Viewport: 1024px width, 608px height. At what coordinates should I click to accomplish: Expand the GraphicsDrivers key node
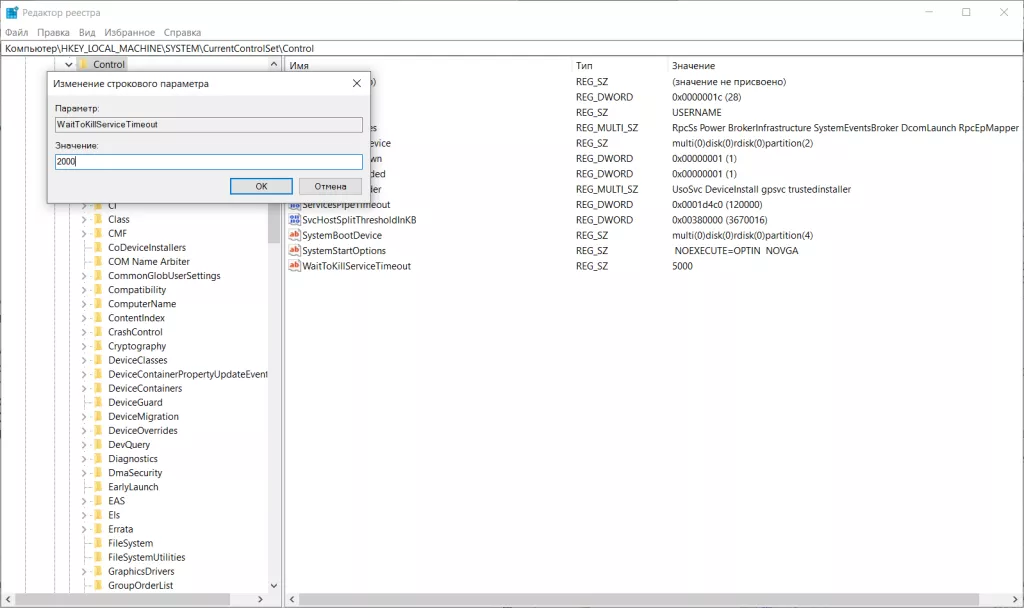tap(84, 571)
